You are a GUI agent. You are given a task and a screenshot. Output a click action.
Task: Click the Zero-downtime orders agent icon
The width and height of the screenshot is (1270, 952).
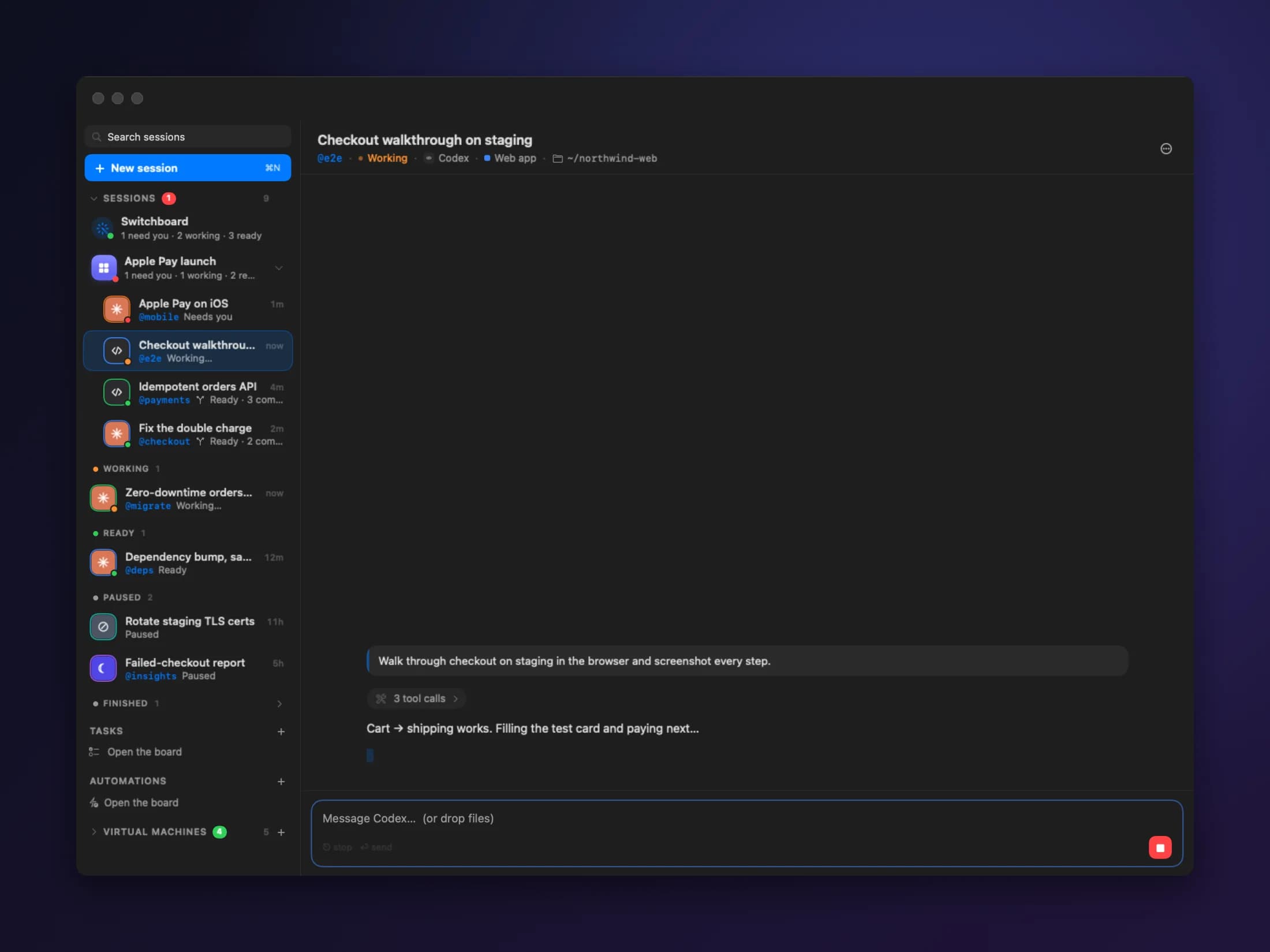pos(103,498)
